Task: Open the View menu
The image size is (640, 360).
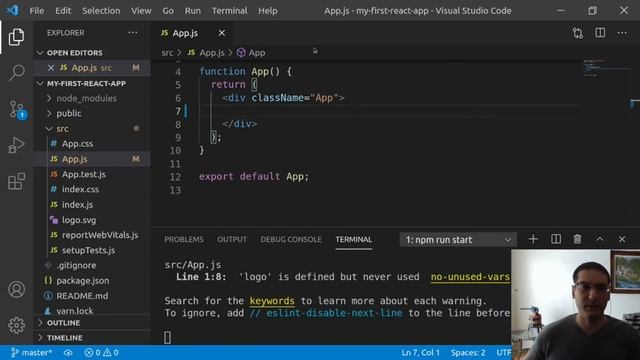Action: (141, 11)
